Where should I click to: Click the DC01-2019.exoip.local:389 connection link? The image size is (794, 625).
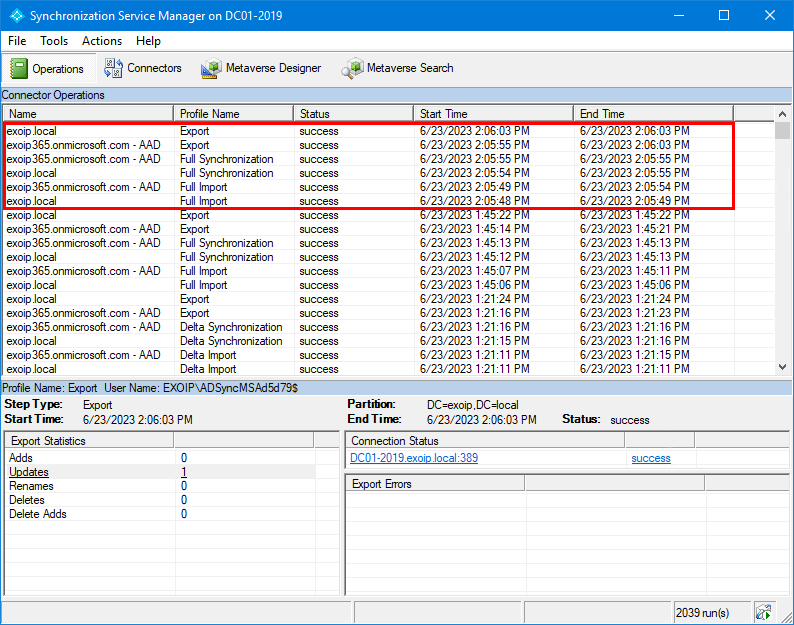[x=414, y=458]
